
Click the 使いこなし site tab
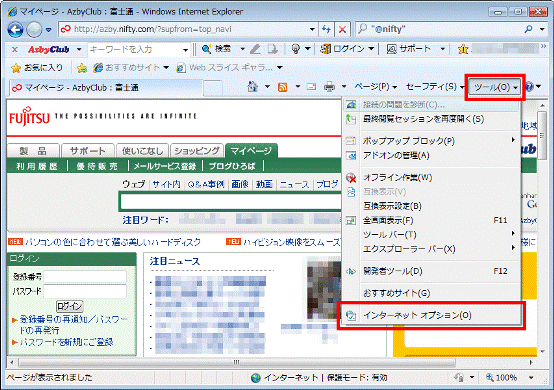coord(142,151)
